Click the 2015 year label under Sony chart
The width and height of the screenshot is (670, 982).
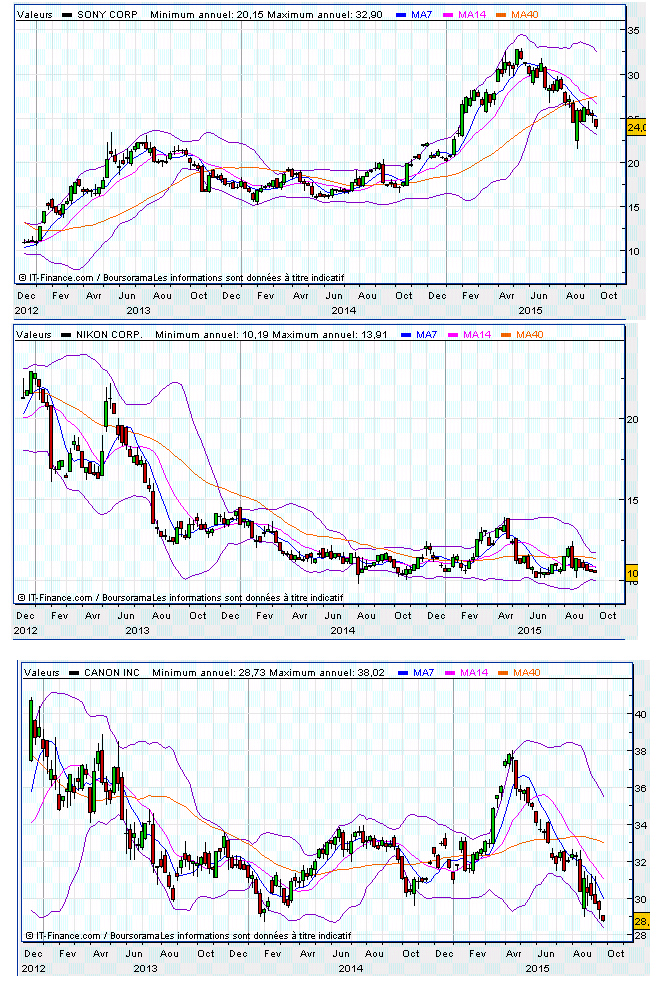530,311
